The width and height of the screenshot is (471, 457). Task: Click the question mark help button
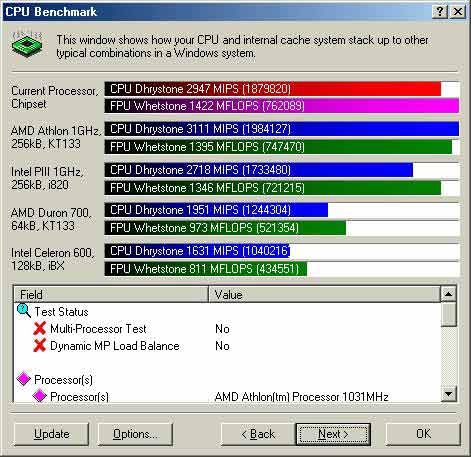(x=440, y=12)
